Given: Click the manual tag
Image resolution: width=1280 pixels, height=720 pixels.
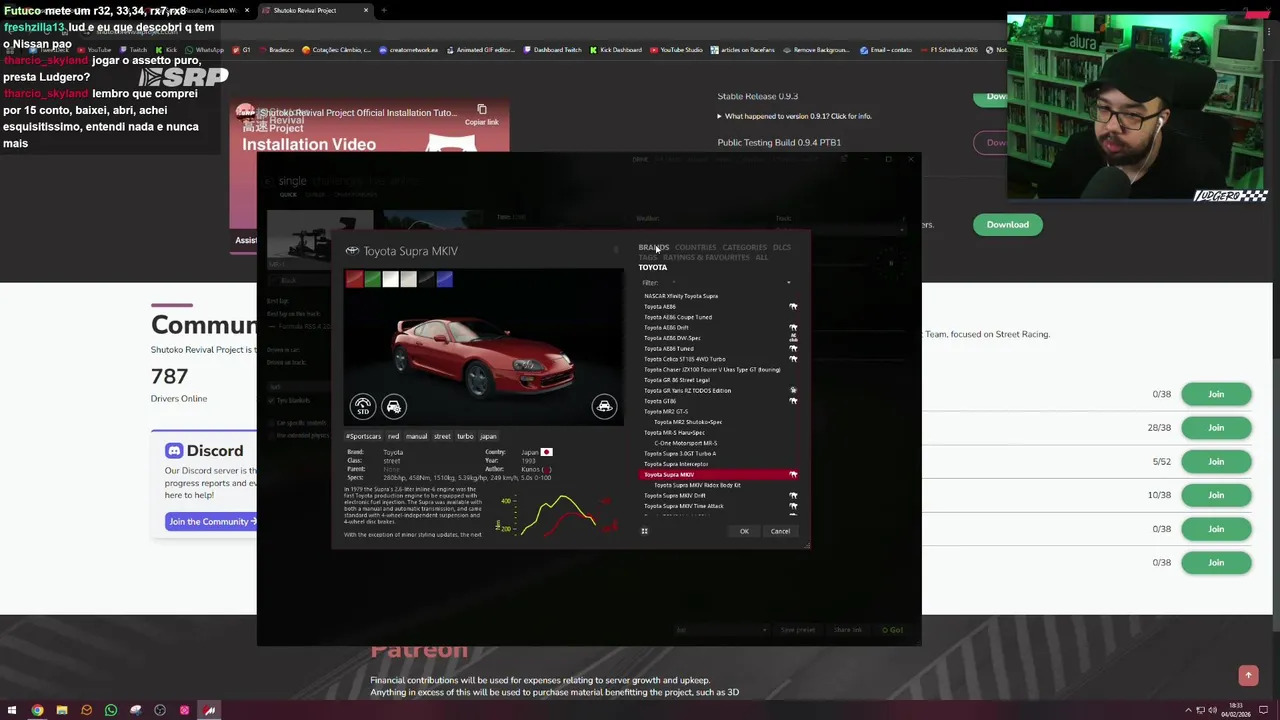Looking at the screenshot, I should pyautogui.click(x=416, y=436).
